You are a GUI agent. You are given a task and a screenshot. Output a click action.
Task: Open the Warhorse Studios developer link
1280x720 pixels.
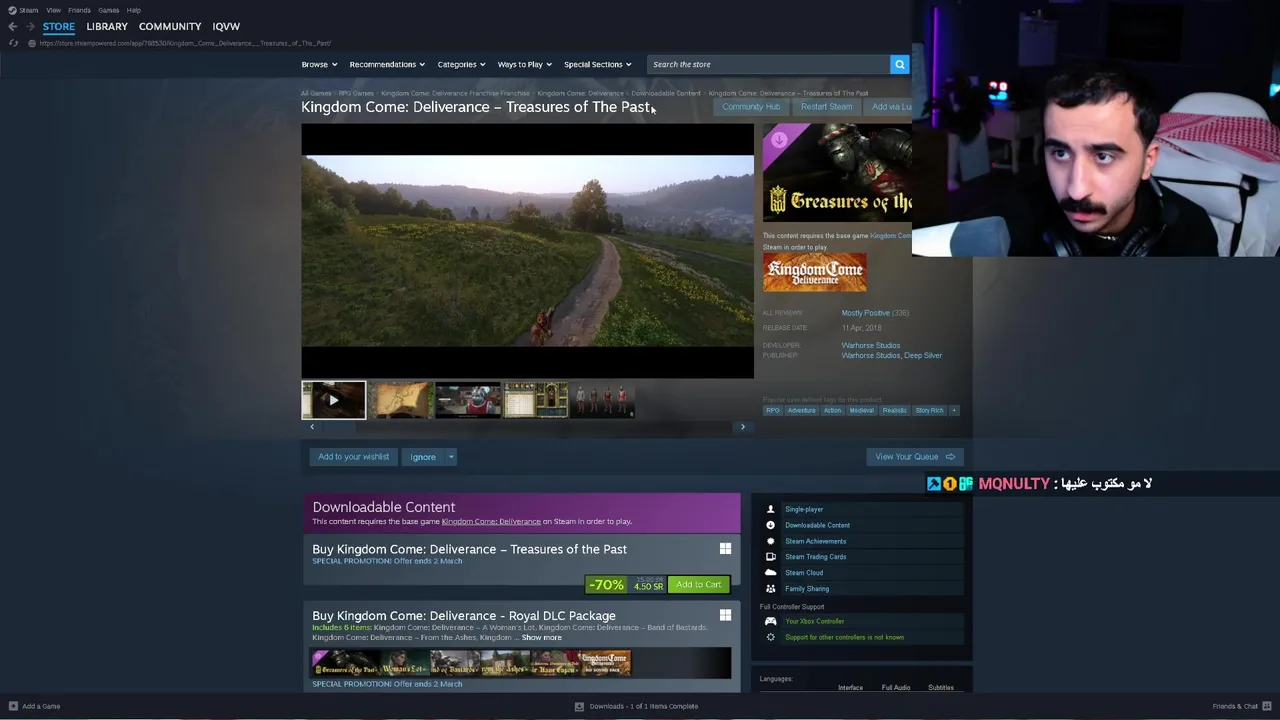point(871,345)
